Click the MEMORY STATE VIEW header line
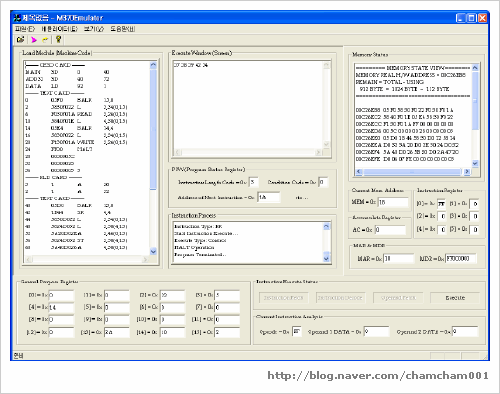500x394 pixels. click(x=413, y=68)
